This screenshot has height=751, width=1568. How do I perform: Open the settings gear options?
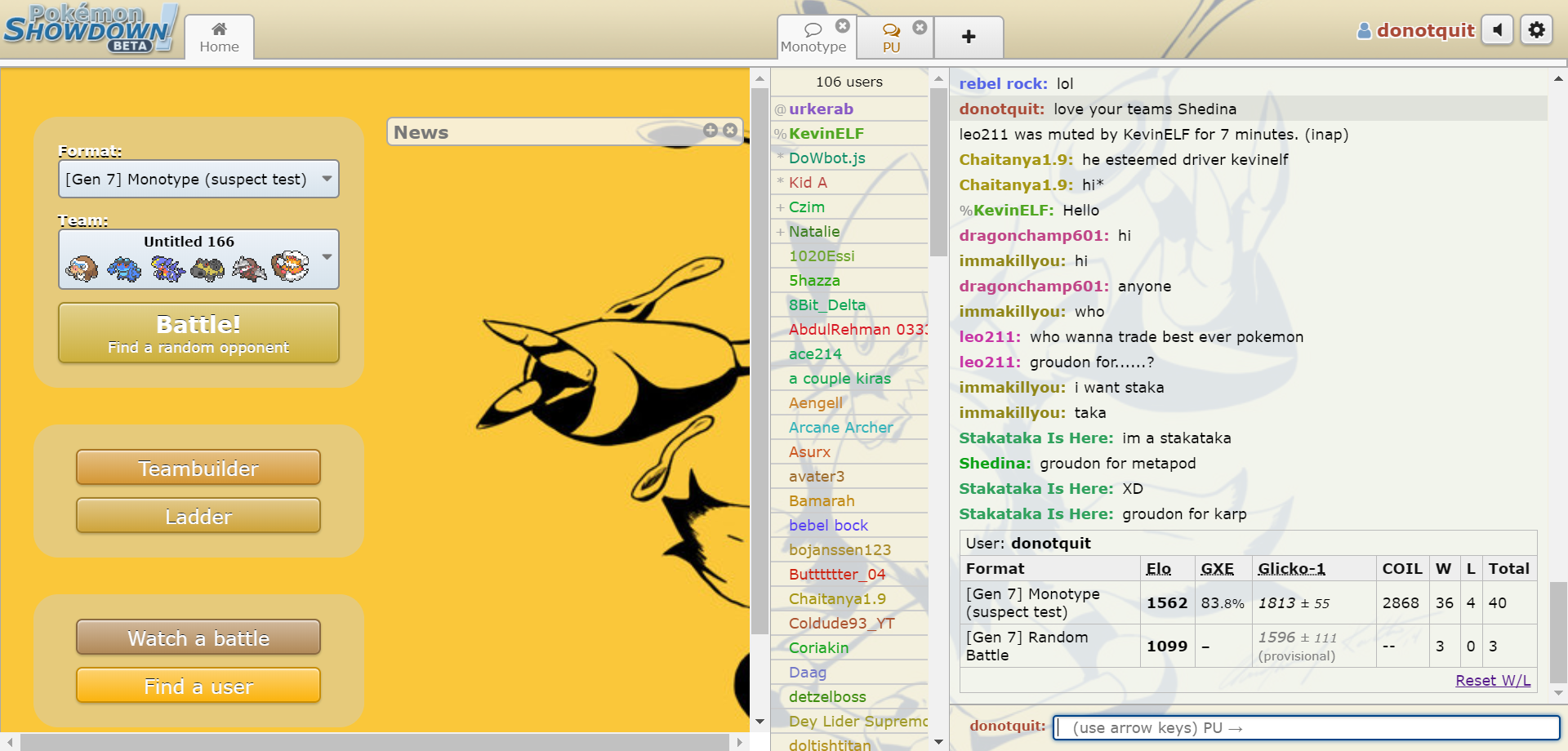[x=1536, y=30]
